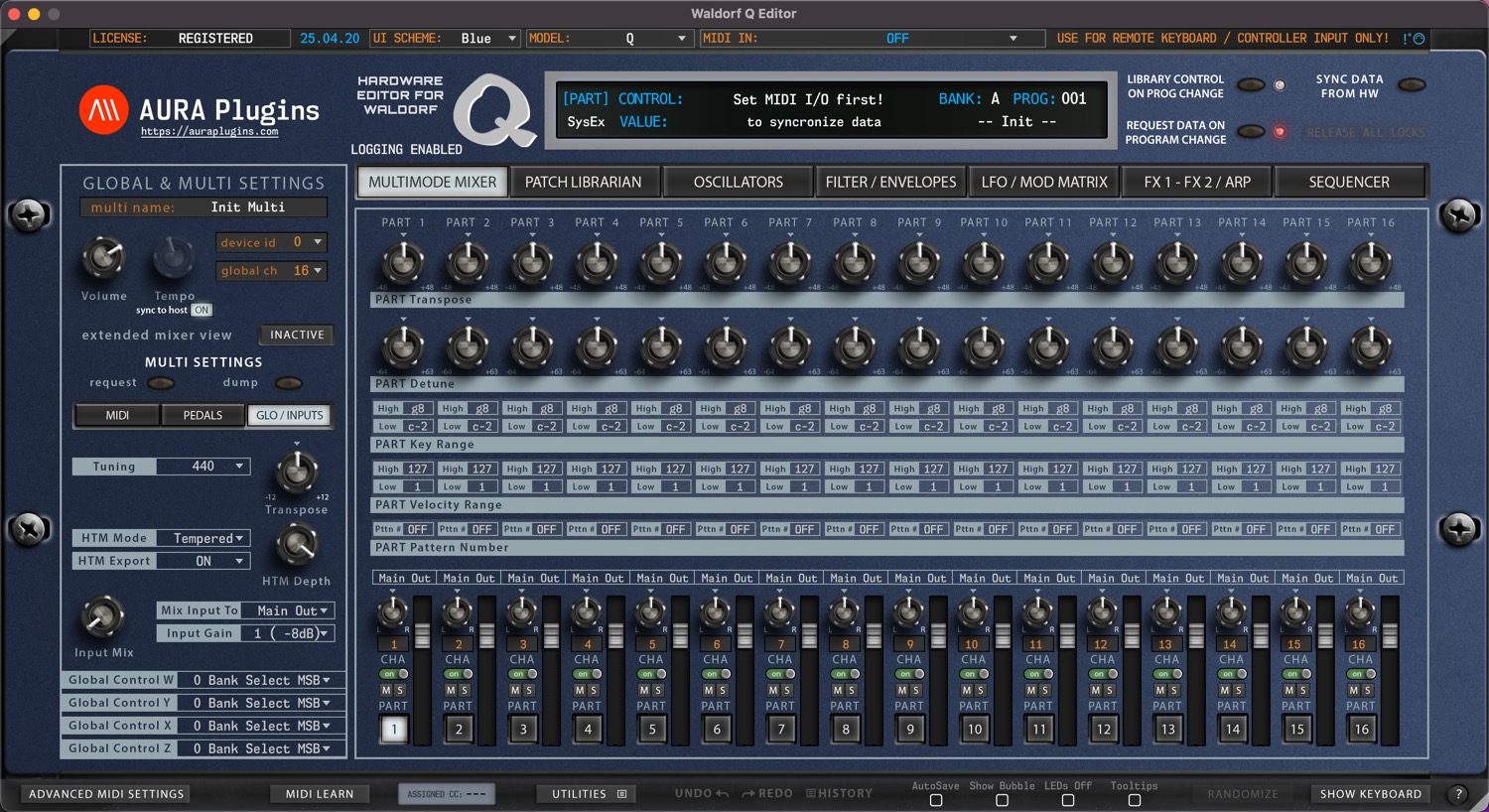Click the HTM Depth knob
The width and height of the screenshot is (1489, 812).
[296, 545]
